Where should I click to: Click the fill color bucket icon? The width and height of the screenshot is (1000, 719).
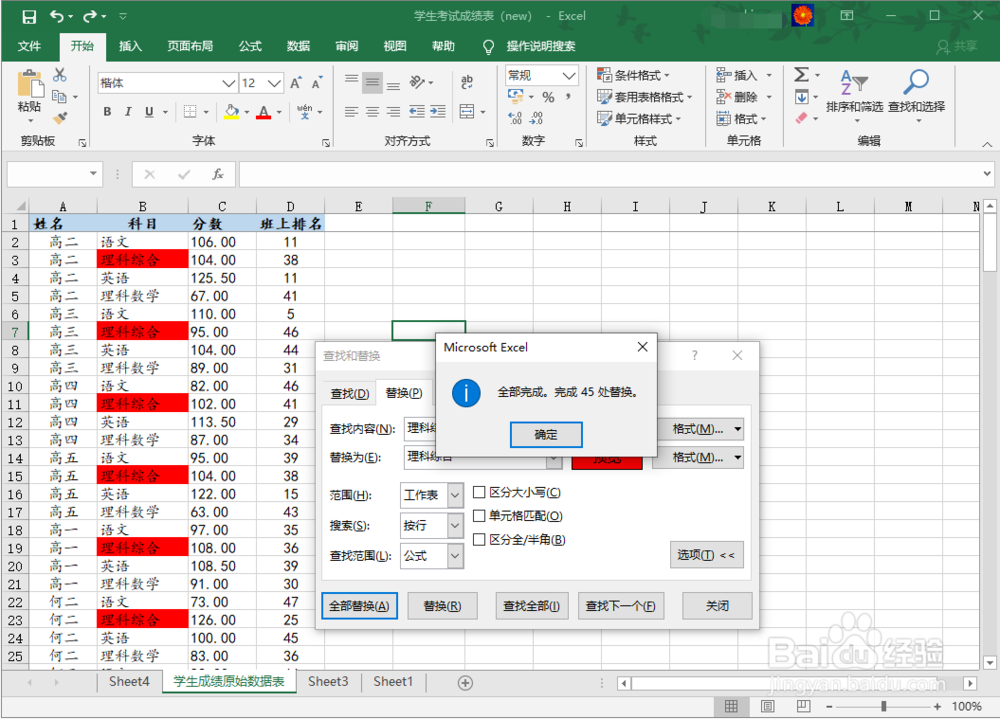(x=232, y=112)
